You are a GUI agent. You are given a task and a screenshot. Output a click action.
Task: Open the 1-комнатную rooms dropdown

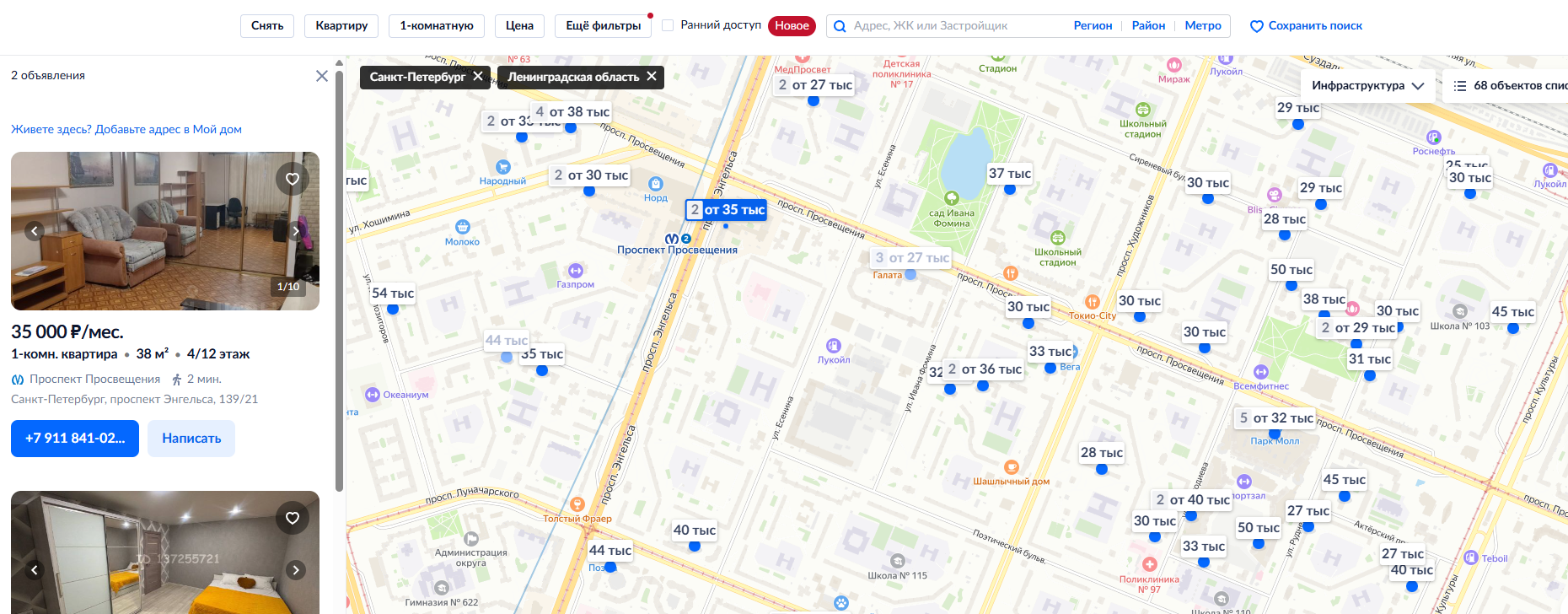pyautogui.click(x=437, y=26)
